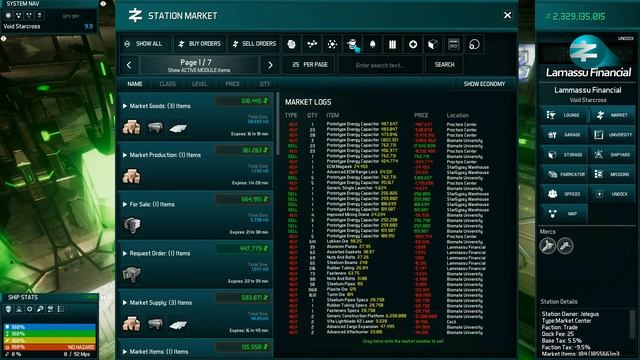
Task: Select the bell-shaped filter icon
Action: pyautogui.click(x=372, y=44)
